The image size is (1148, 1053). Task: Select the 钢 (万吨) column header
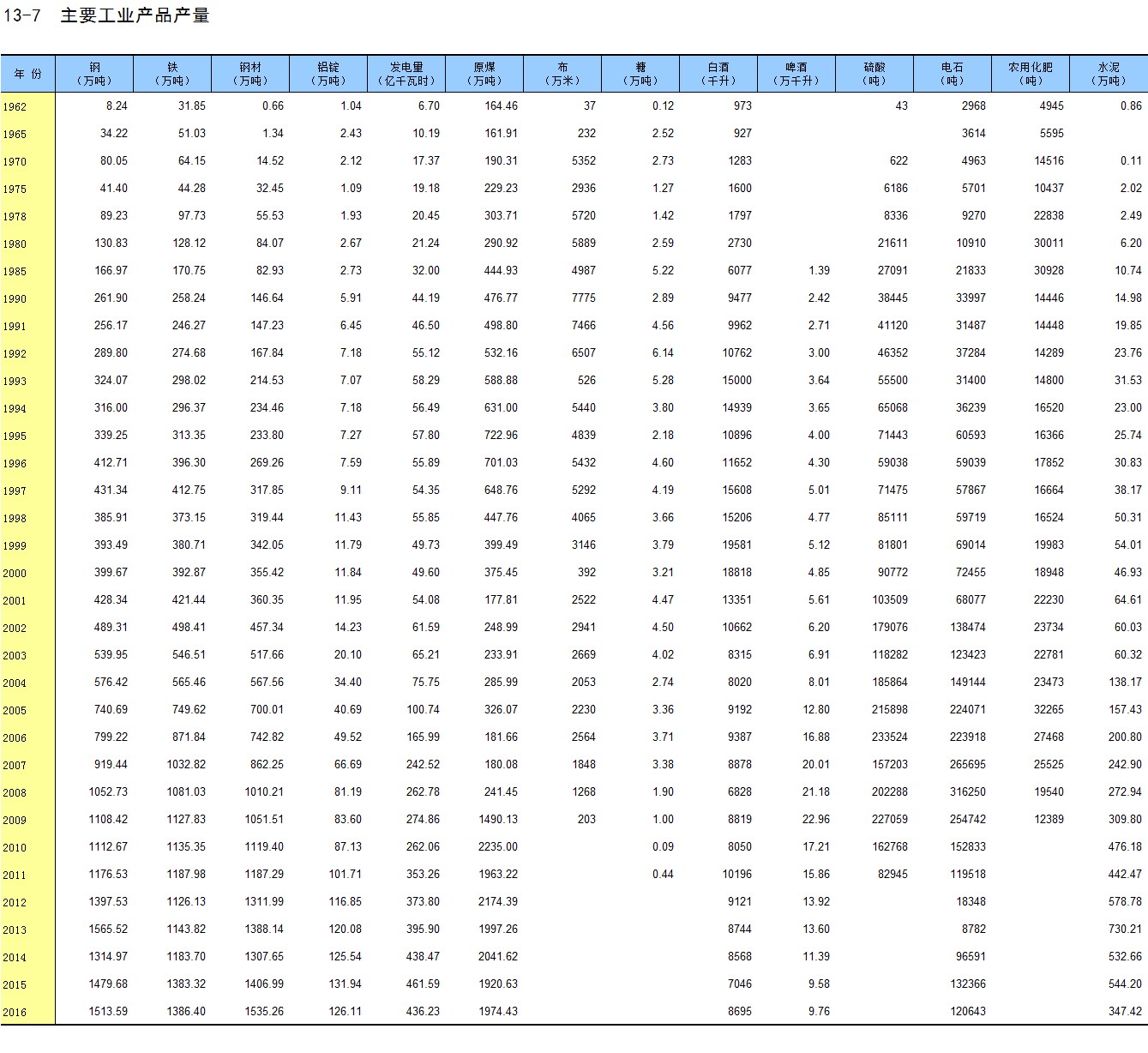tap(94, 74)
